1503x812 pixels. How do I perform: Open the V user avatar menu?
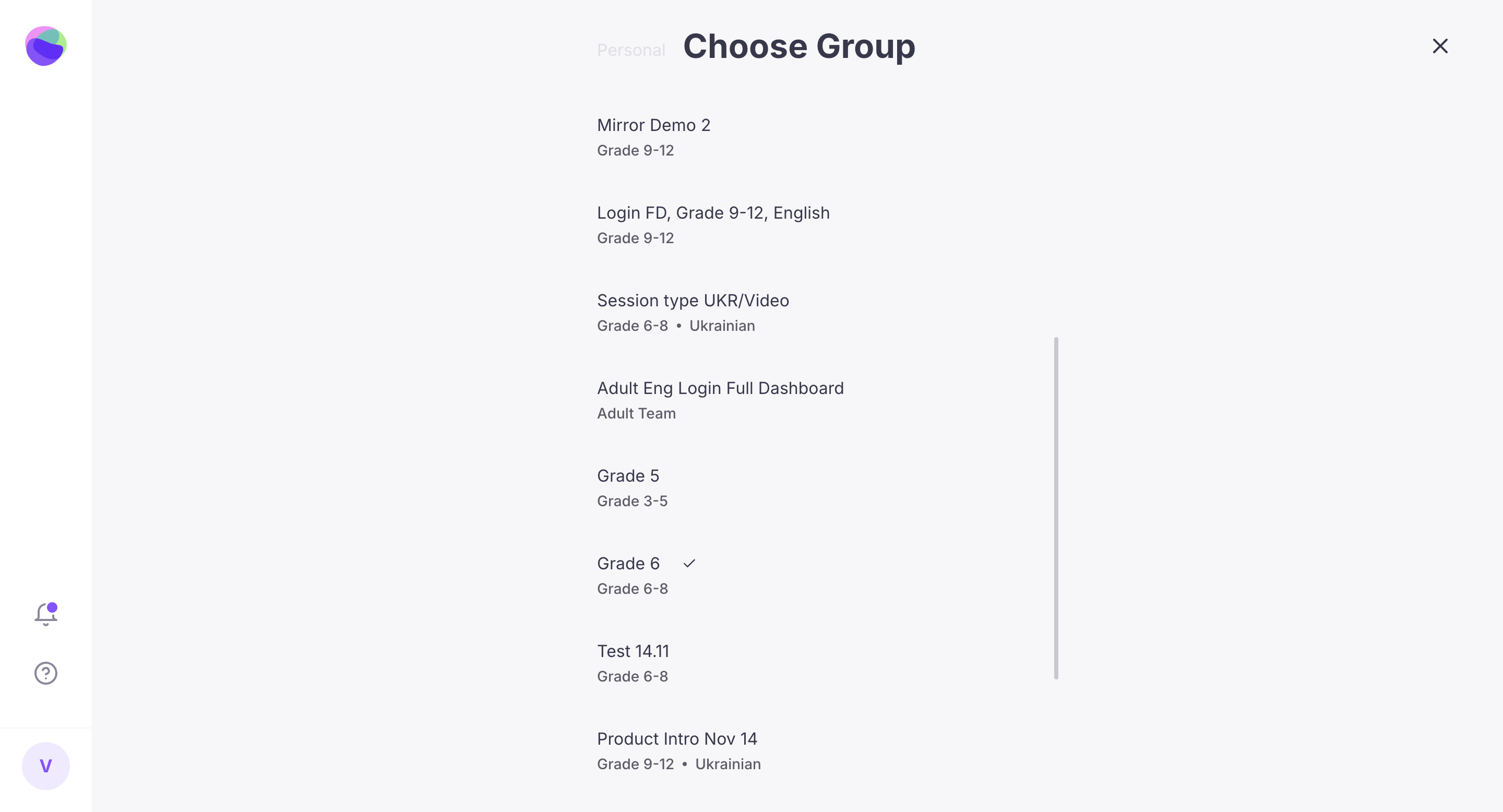[x=45, y=766]
